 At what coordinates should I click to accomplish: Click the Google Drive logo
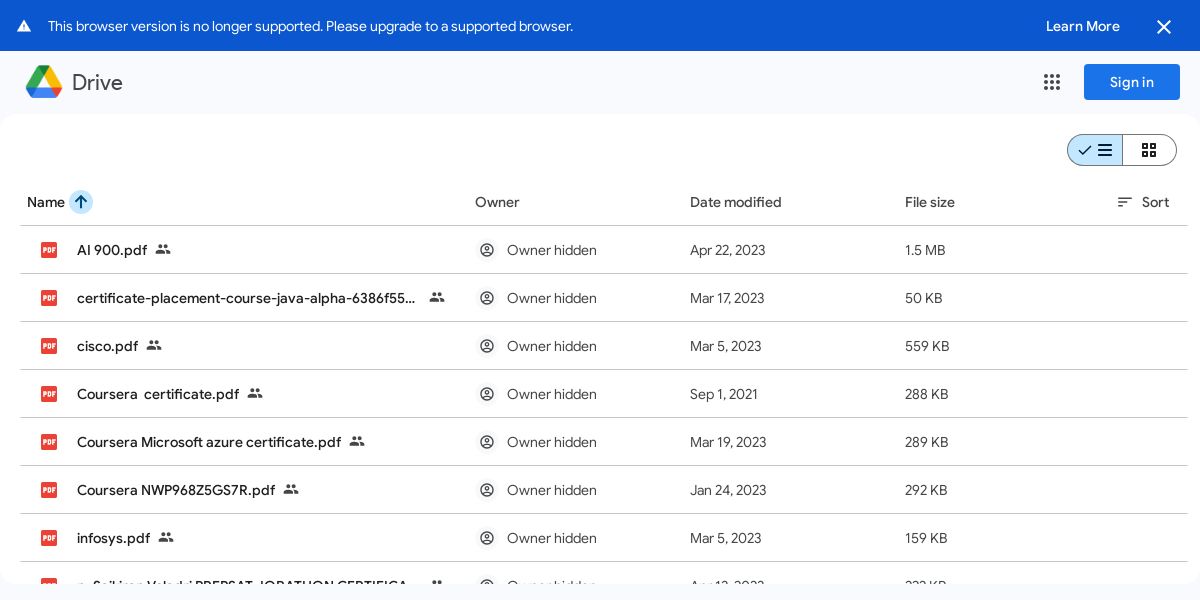point(44,82)
